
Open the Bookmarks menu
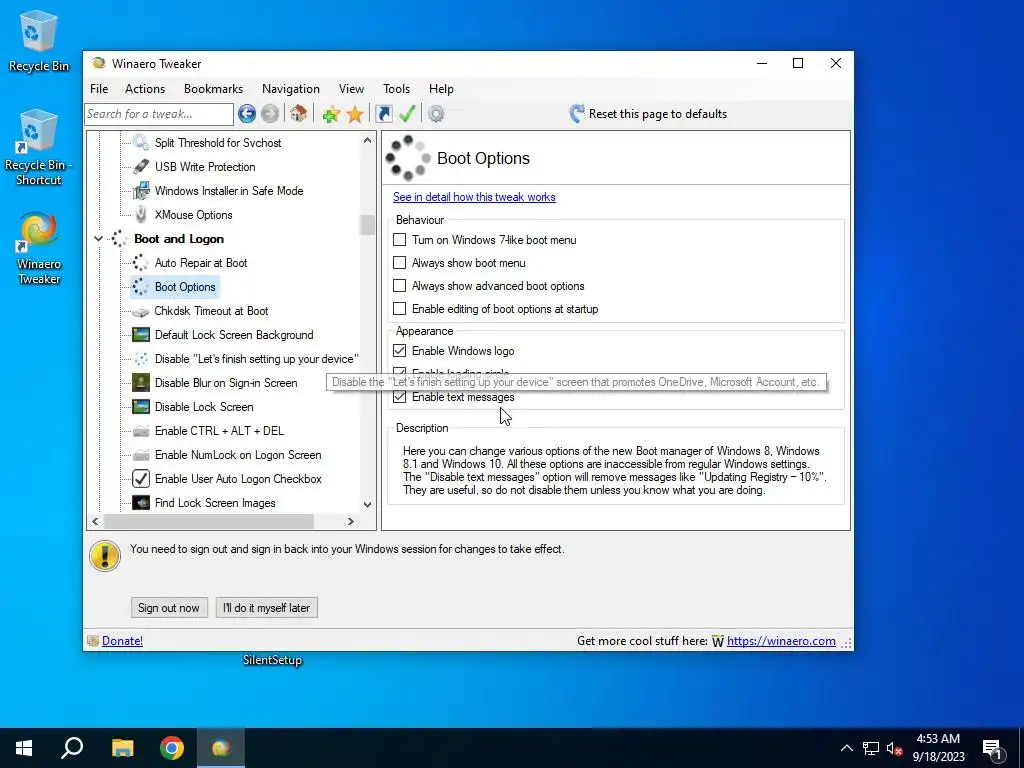coord(214,89)
